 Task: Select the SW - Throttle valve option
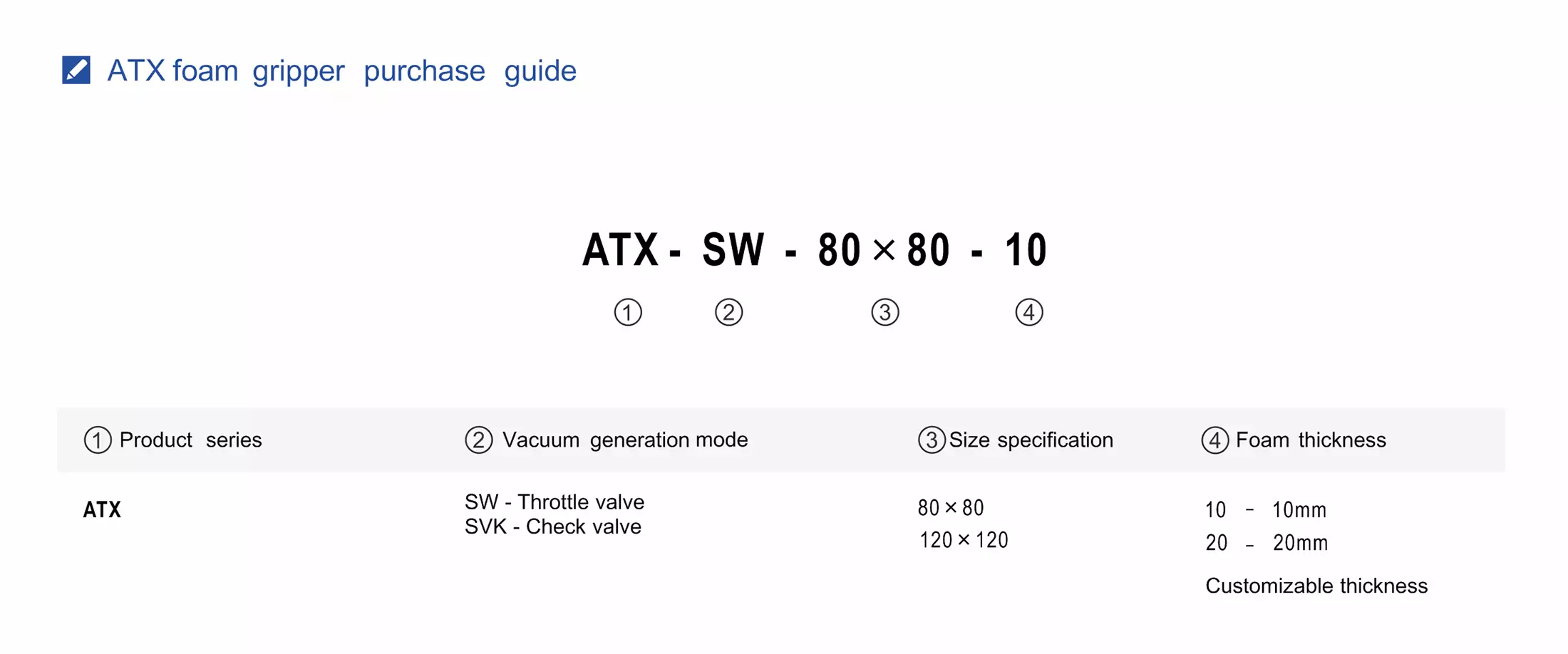tap(555, 502)
